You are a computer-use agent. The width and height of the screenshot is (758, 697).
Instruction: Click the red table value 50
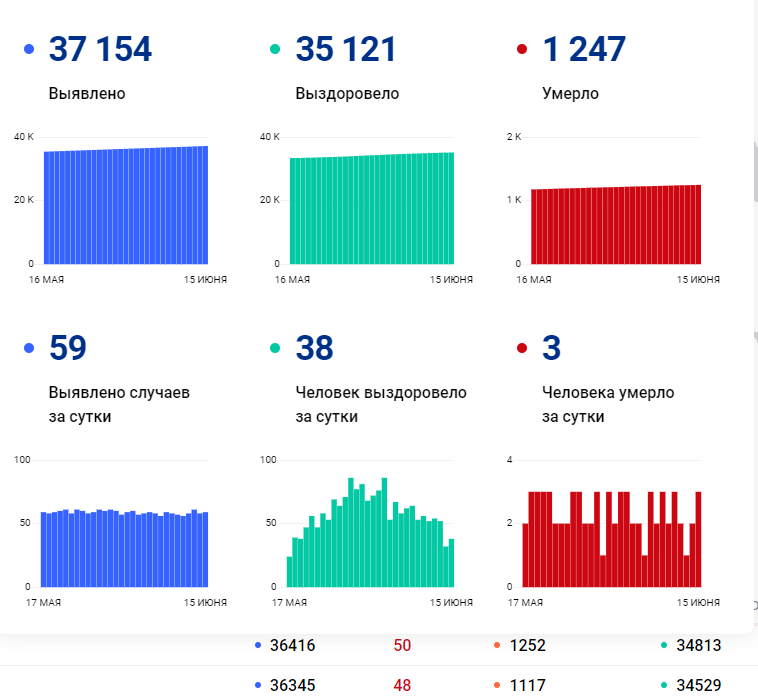click(x=402, y=645)
